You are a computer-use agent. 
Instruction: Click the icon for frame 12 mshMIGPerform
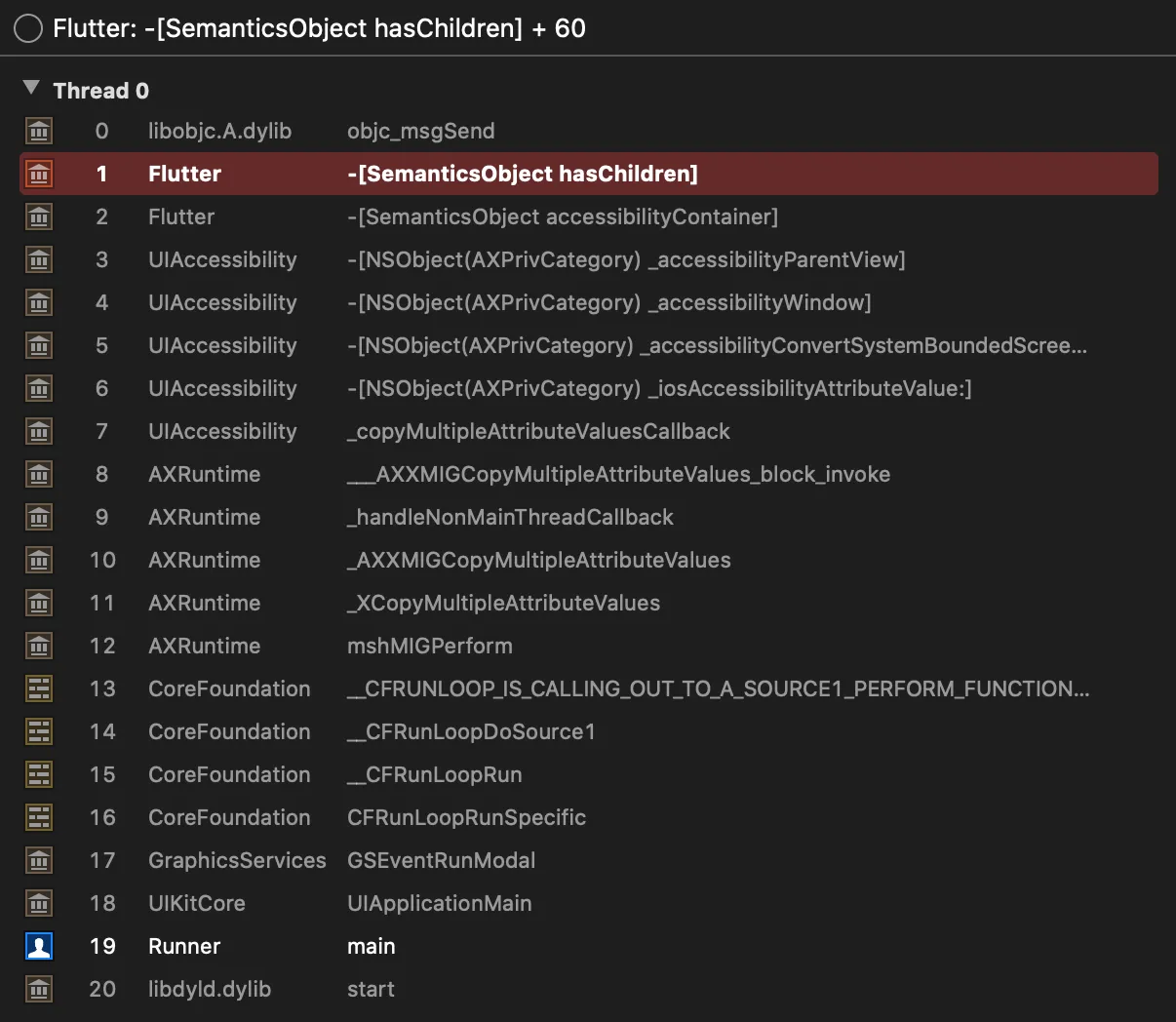pos(39,646)
